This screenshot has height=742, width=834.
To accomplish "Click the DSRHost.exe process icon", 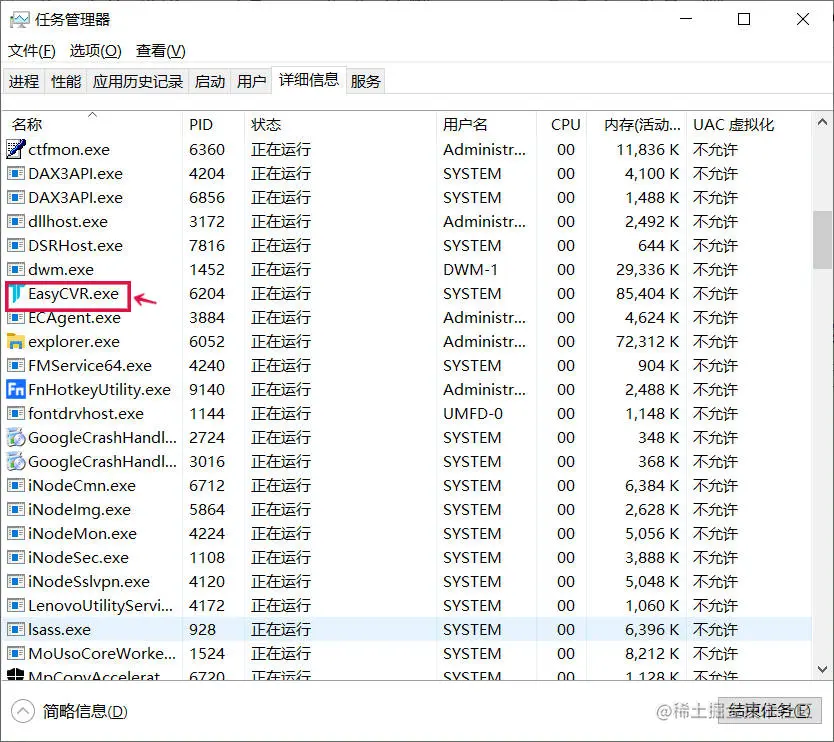I will [x=15, y=245].
